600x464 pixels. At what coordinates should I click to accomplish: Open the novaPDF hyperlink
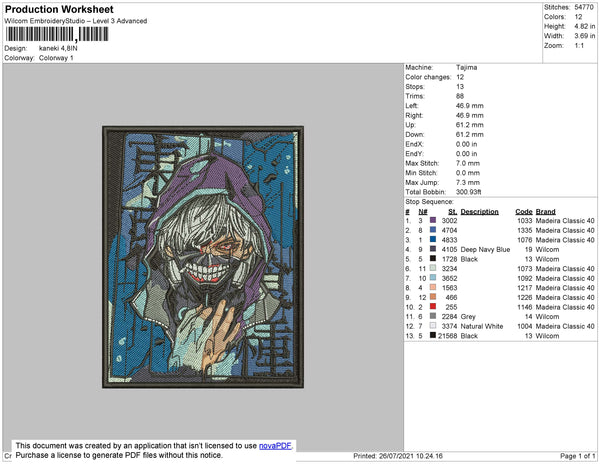[x=275, y=446]
